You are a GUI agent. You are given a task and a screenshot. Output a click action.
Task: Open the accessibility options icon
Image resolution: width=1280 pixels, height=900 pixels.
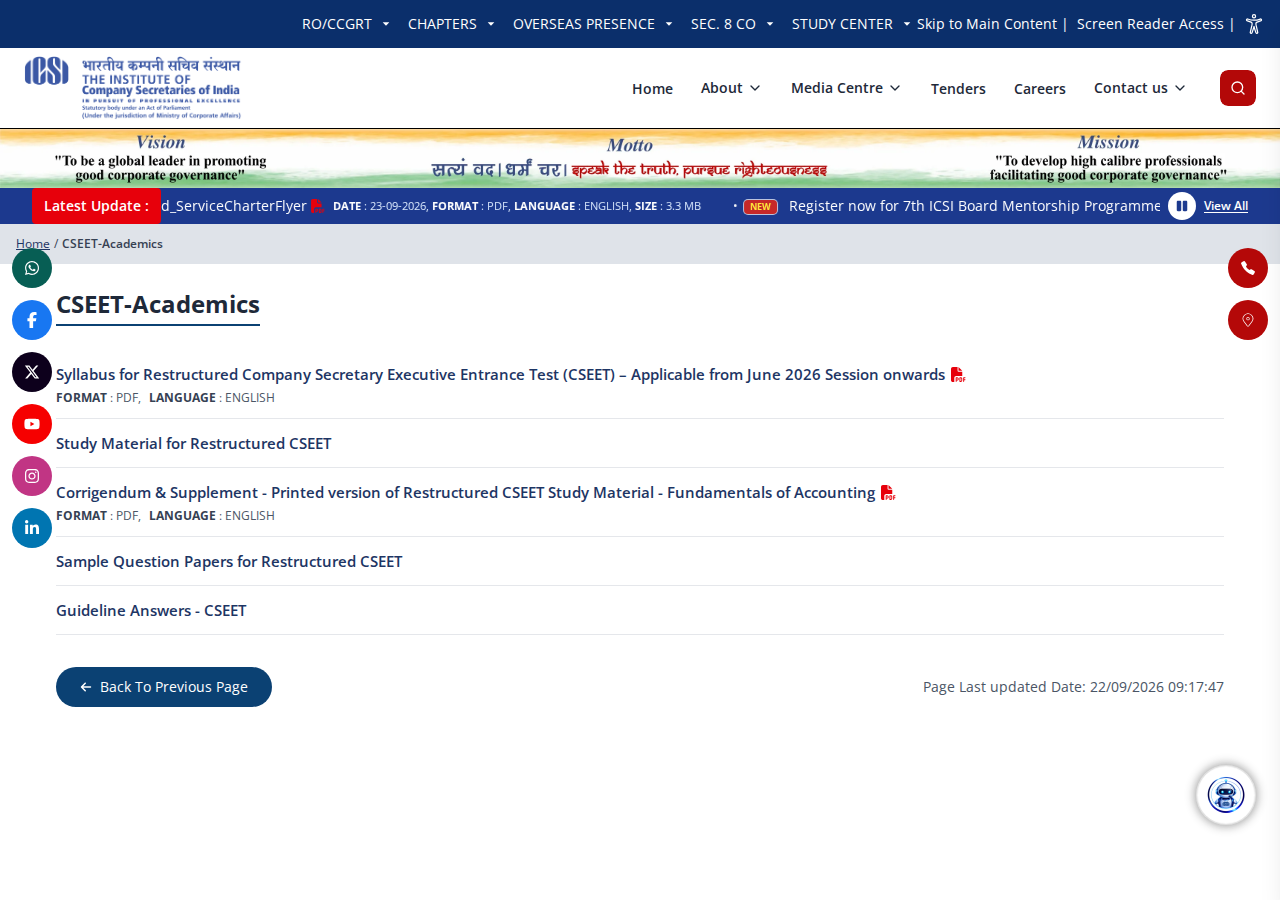[1254, 24]
